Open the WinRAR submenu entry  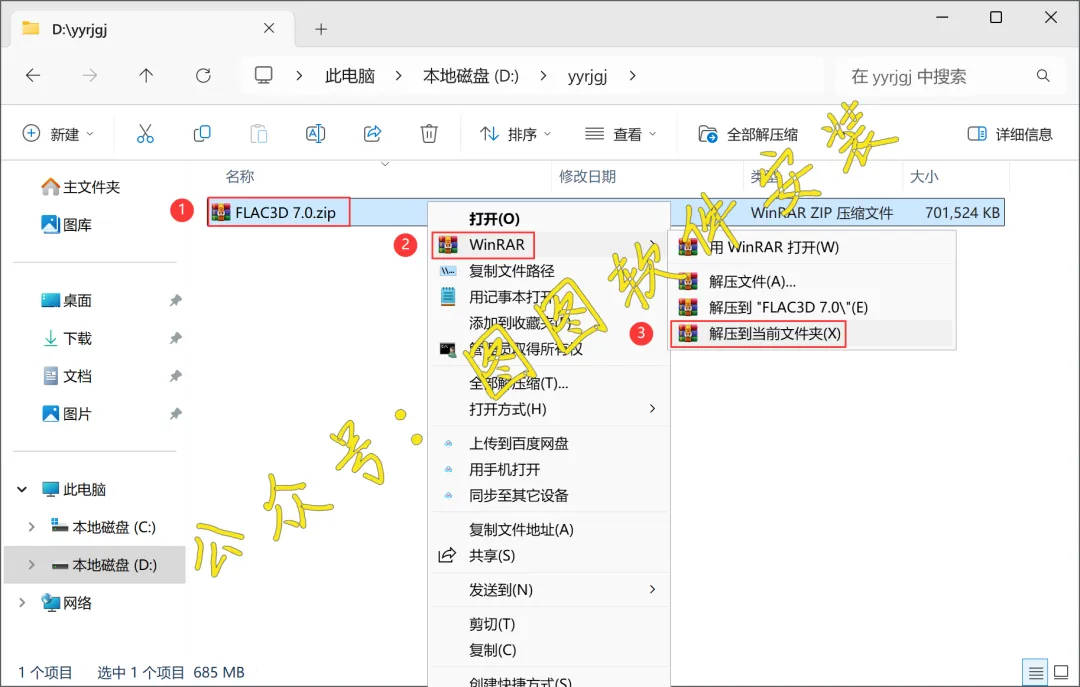(550, 245)
